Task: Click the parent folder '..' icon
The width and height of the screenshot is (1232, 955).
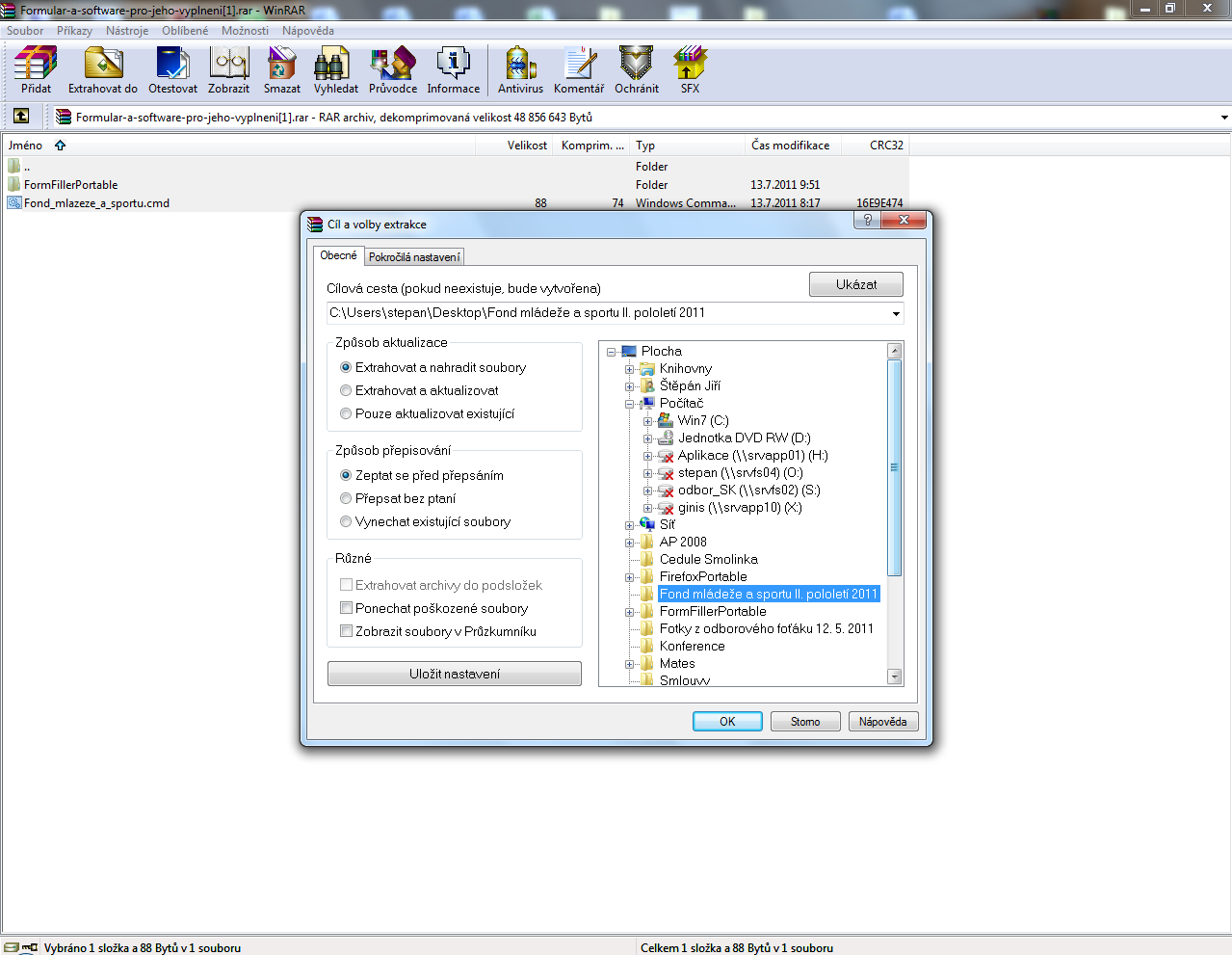Action: coord(13,166)
